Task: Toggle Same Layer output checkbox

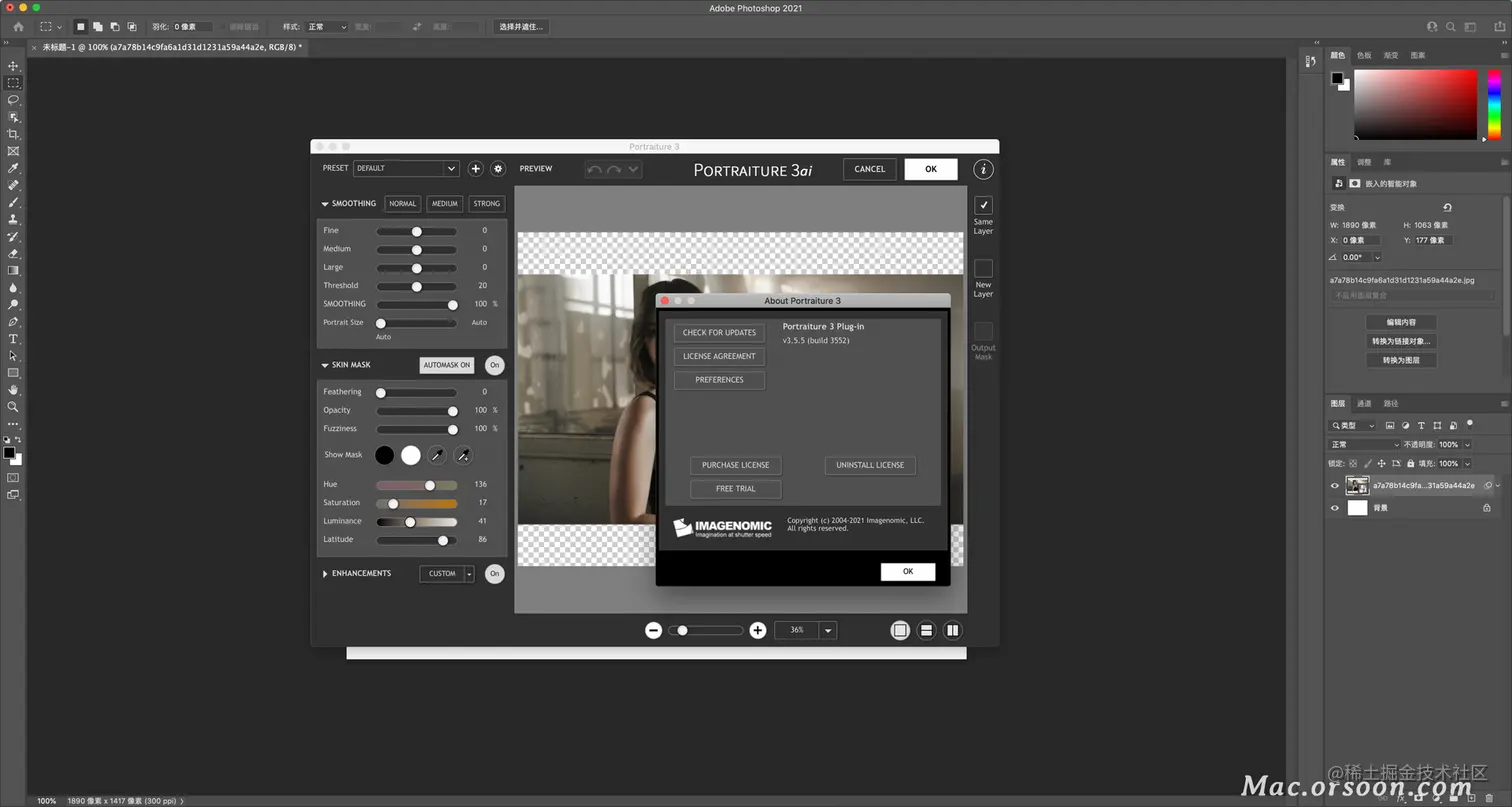Action: pyautogui.click(x=984, y=205)
